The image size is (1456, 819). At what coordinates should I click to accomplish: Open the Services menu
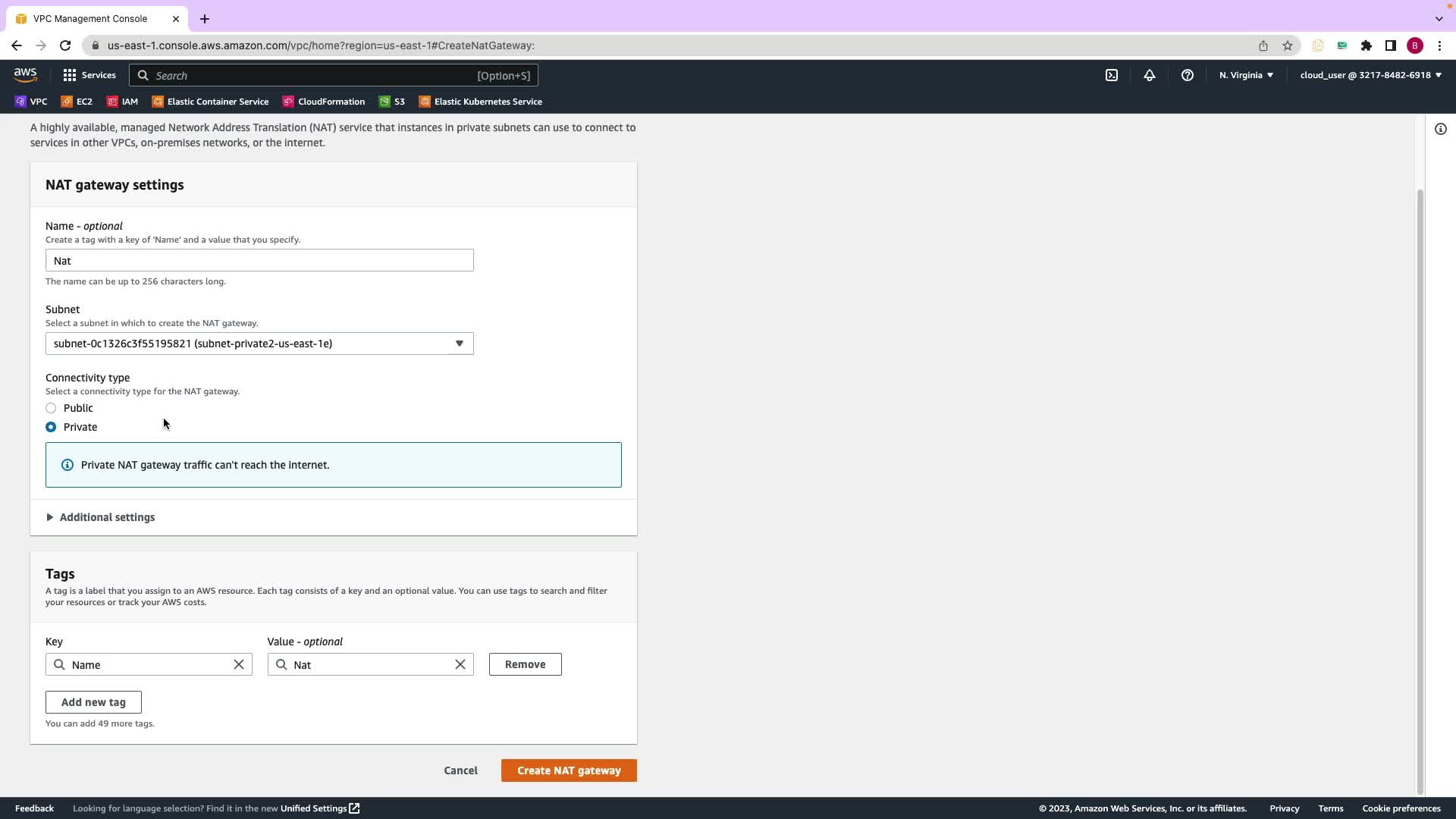coord(89,75)
